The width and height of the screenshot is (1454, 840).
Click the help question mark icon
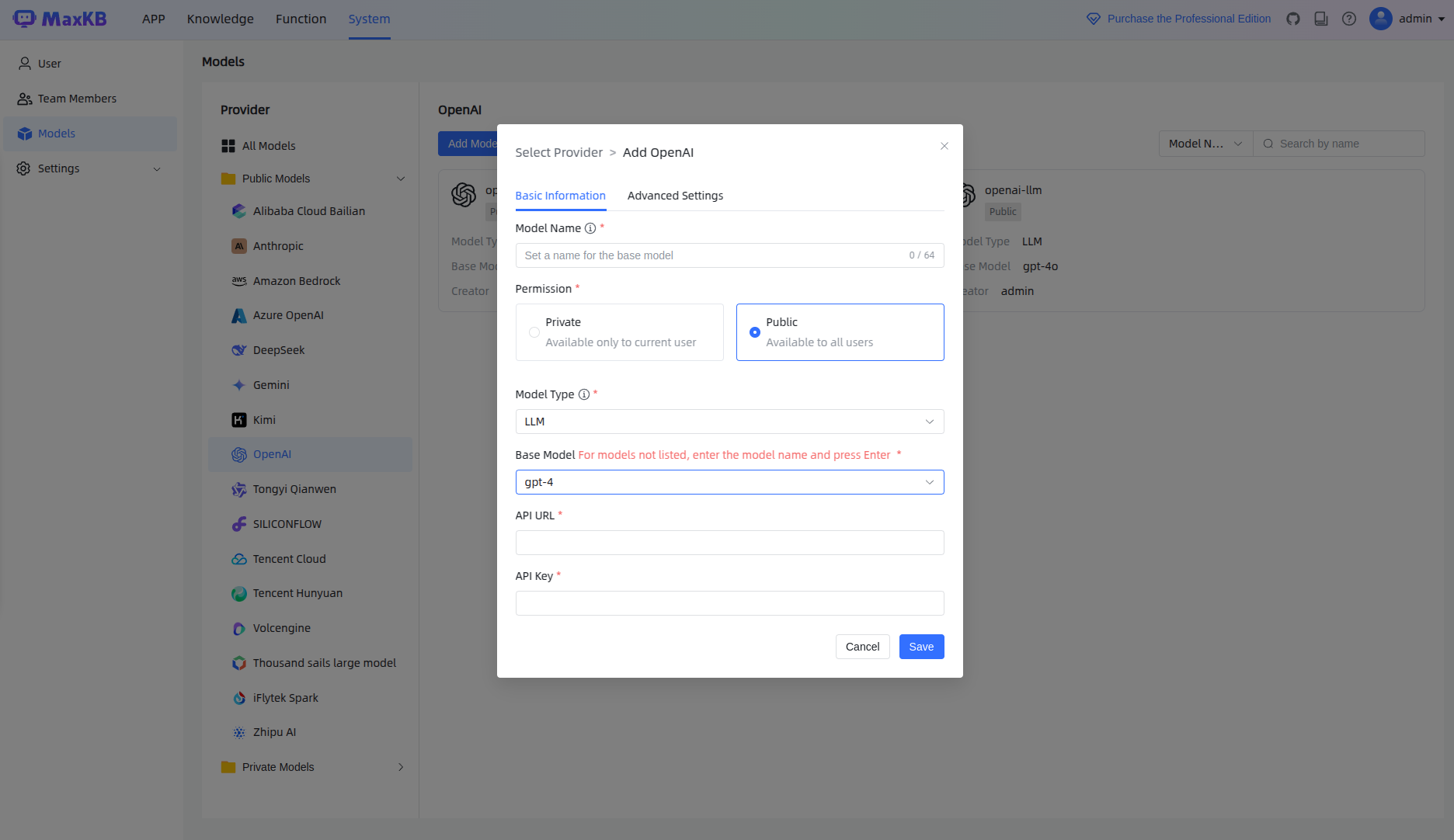pos(1349,19)
